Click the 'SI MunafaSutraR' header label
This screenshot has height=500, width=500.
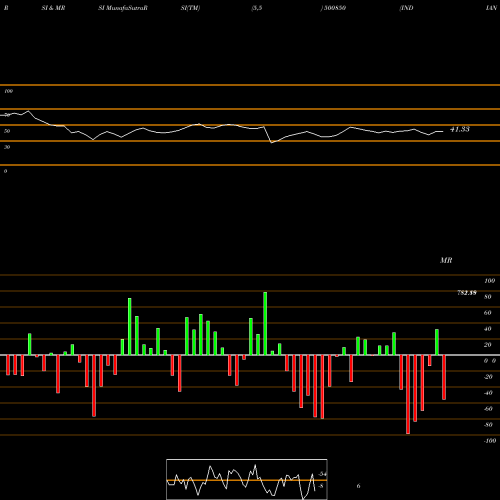point(123,8)
